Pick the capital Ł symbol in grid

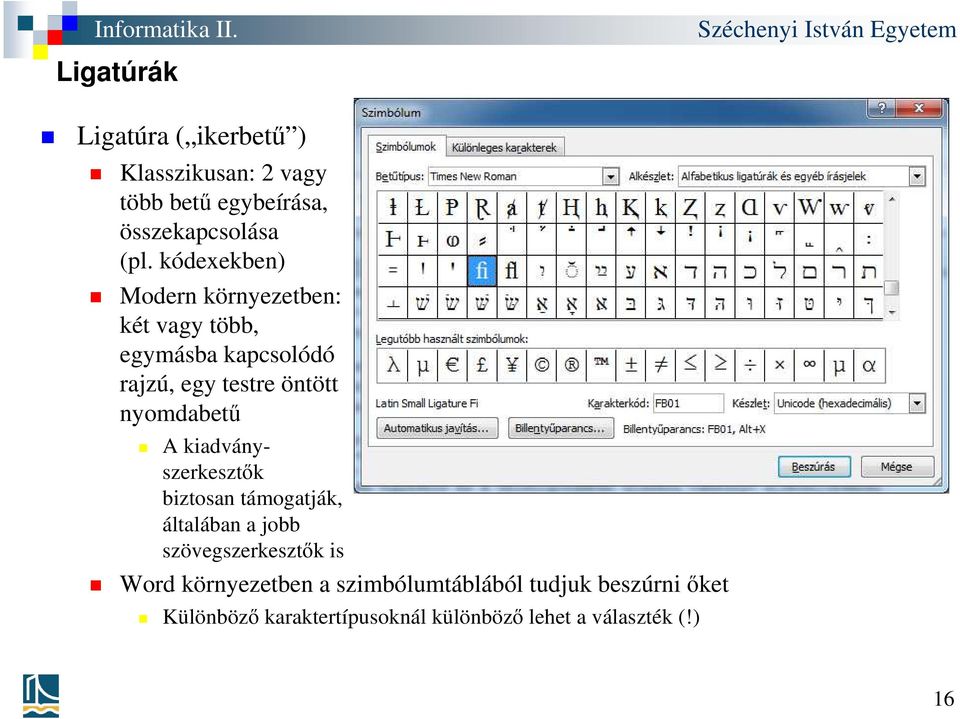pyautogui.click(x=422, y=208)
